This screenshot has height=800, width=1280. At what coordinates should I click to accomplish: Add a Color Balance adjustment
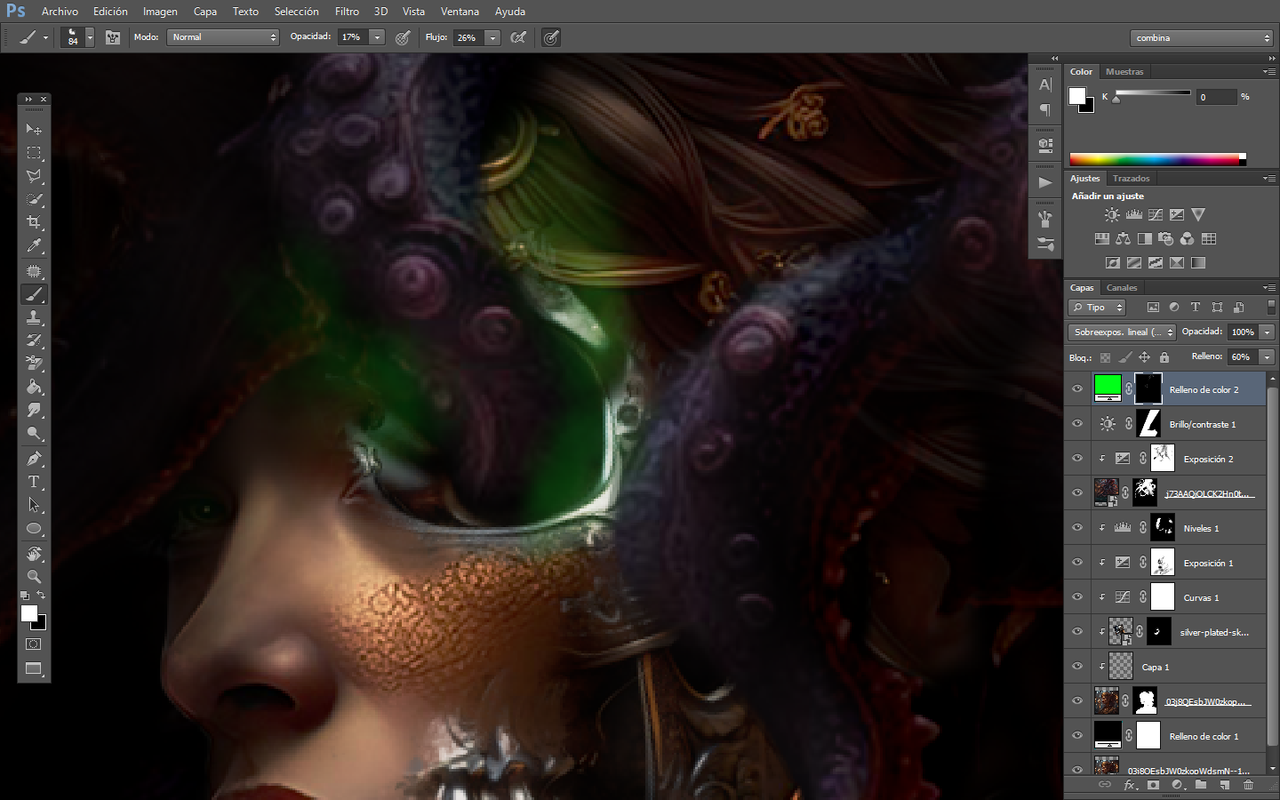click(1122, 239)
